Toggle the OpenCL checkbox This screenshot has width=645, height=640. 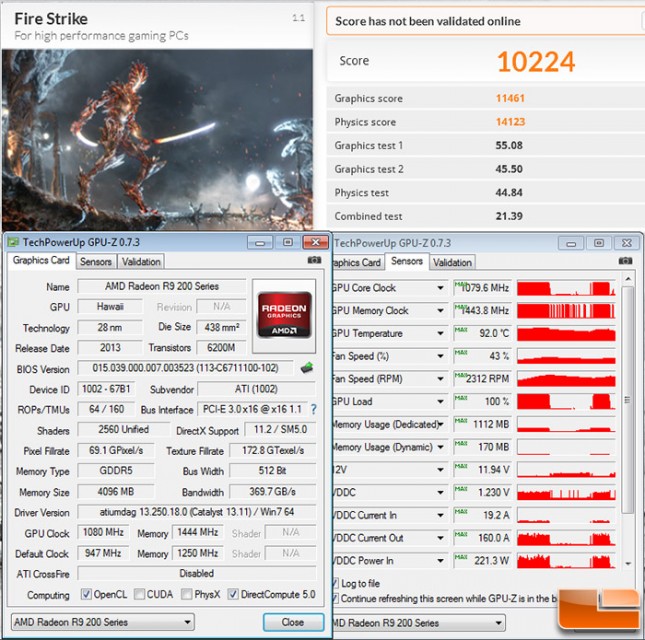pyautogui.click(x=86, y=594)
